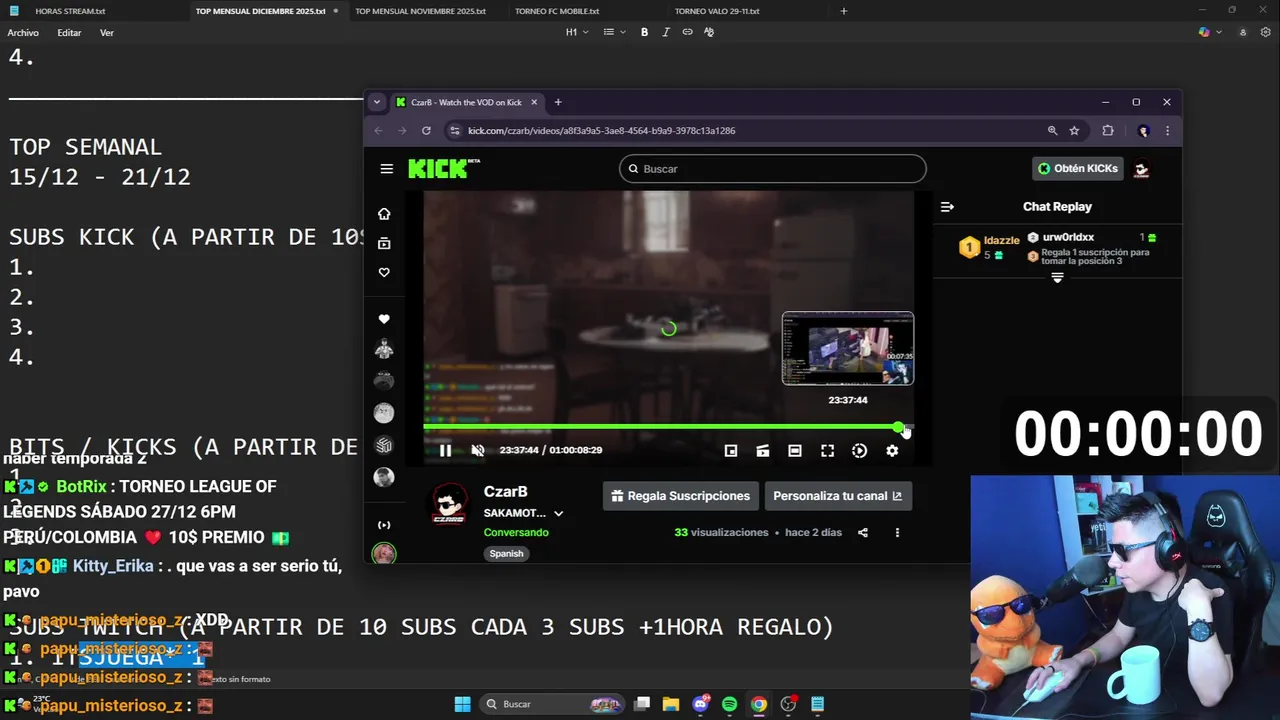Open new tab in Chrome window
1280x720 pixels.
558,102
